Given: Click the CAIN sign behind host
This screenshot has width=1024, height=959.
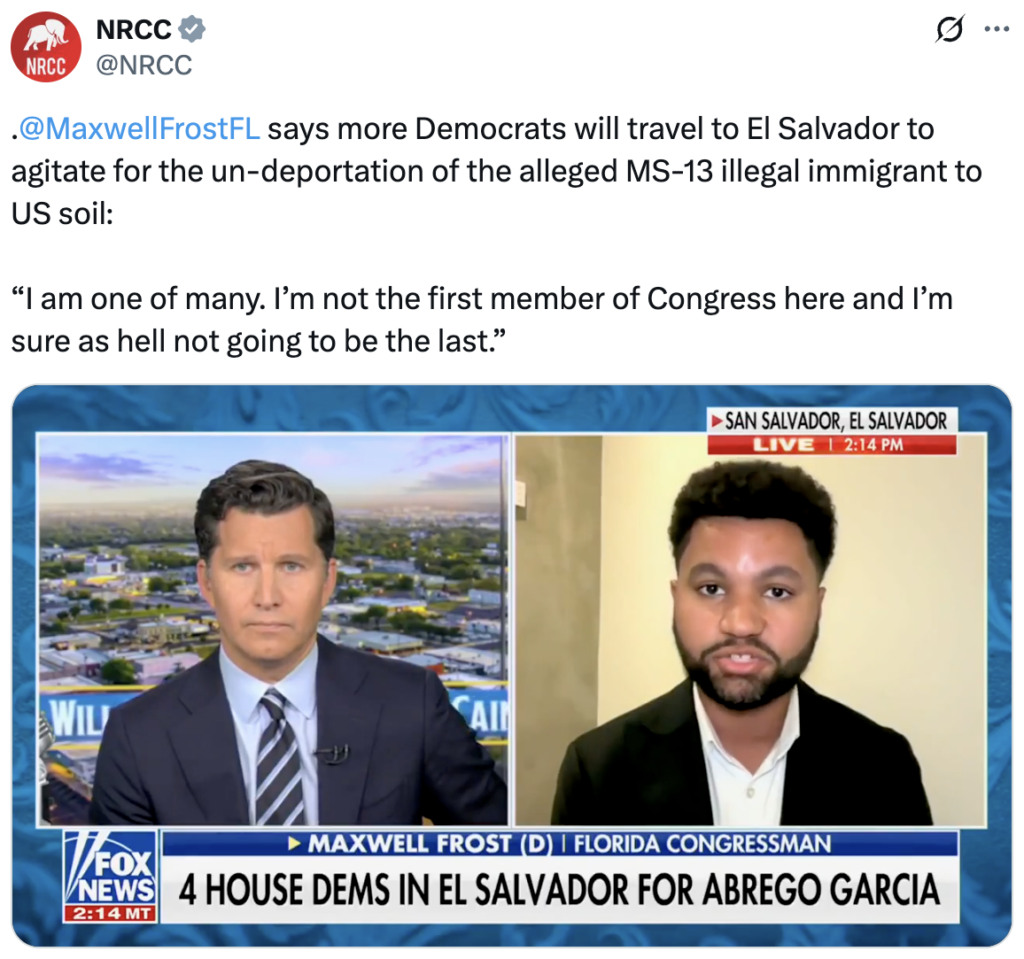Looking at the screenshot, I should [481, 714].
